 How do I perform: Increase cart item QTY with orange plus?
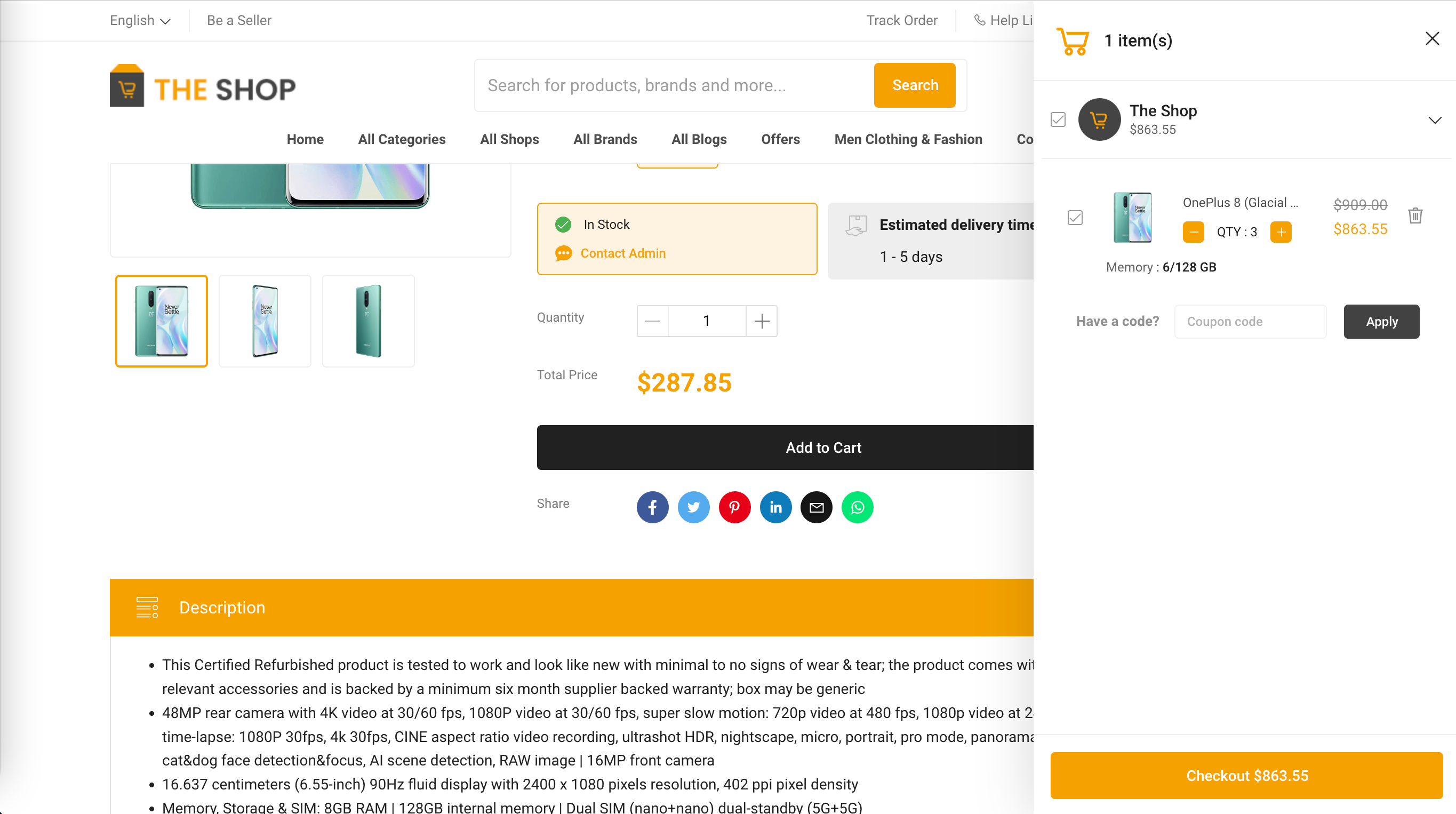(x=1280, y=232)
